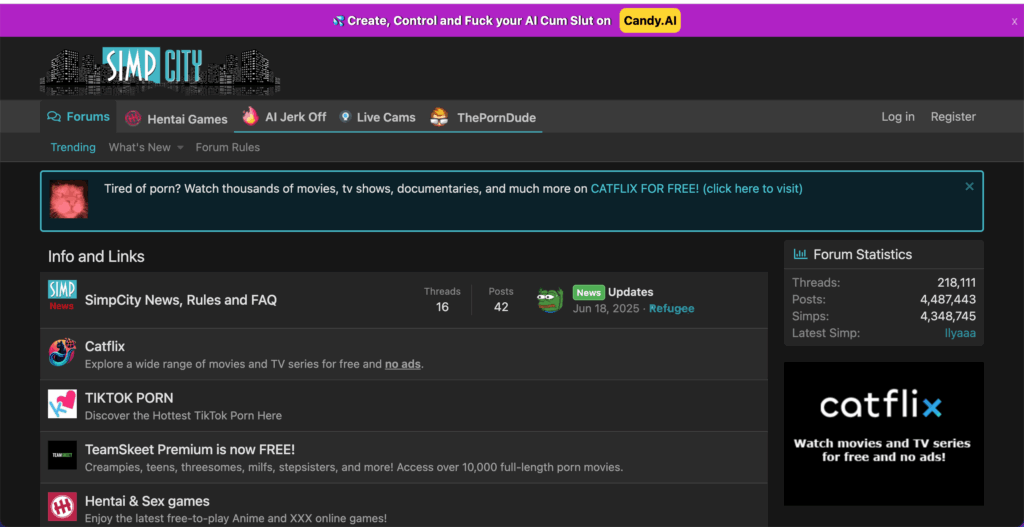Click the Log in link
1024x527 pixels.
pyautogui.click(x=897, y=117)
